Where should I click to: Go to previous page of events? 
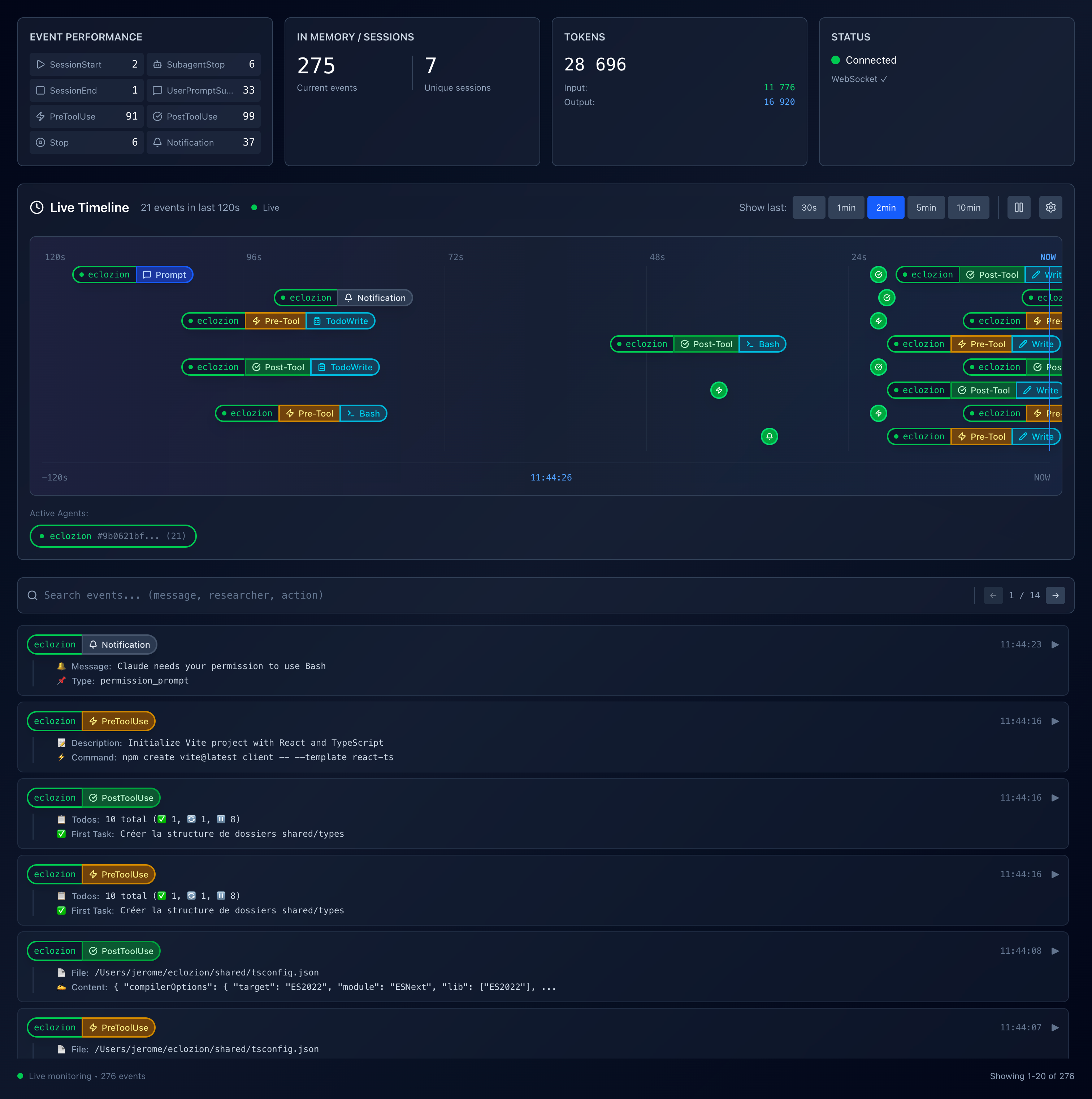pos(993,596)
